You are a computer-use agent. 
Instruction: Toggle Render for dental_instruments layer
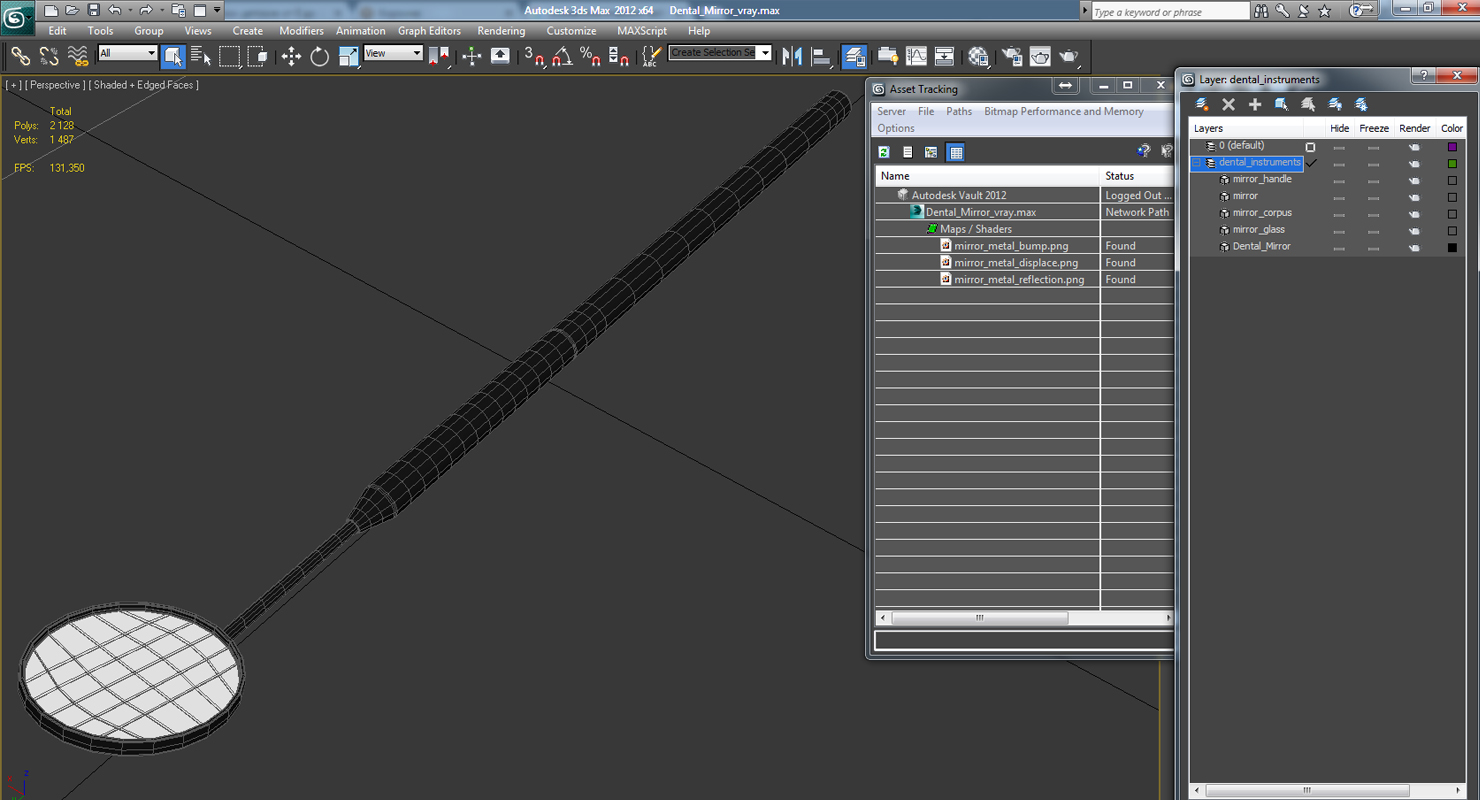pos(1414,163)
